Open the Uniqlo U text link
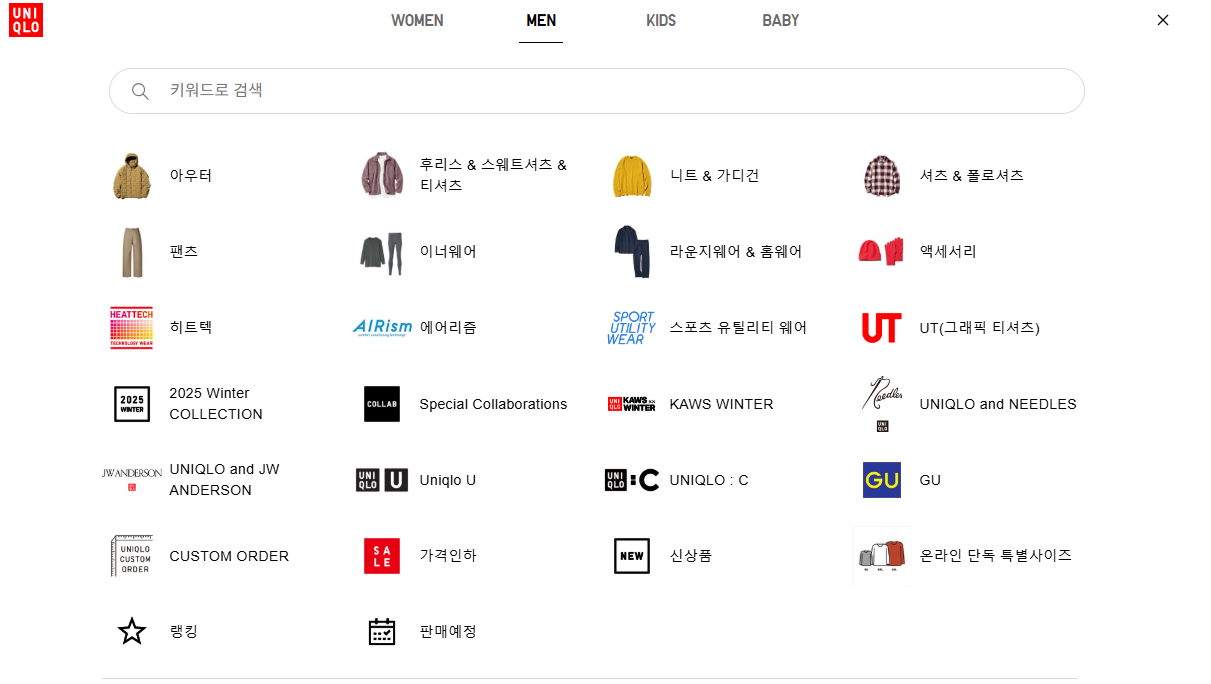 coord(448,480)
